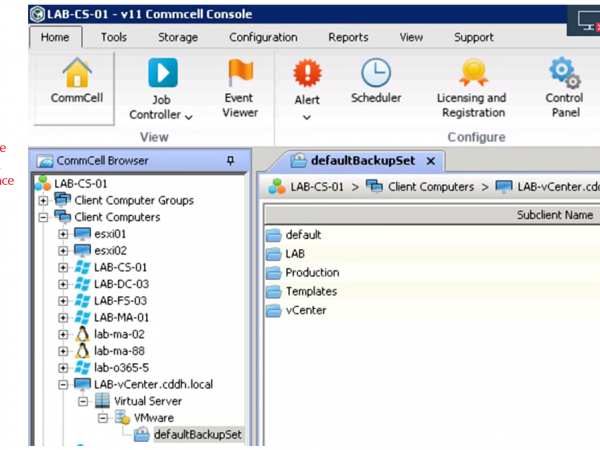Select the vCenter subclient row

coord(432,310)
